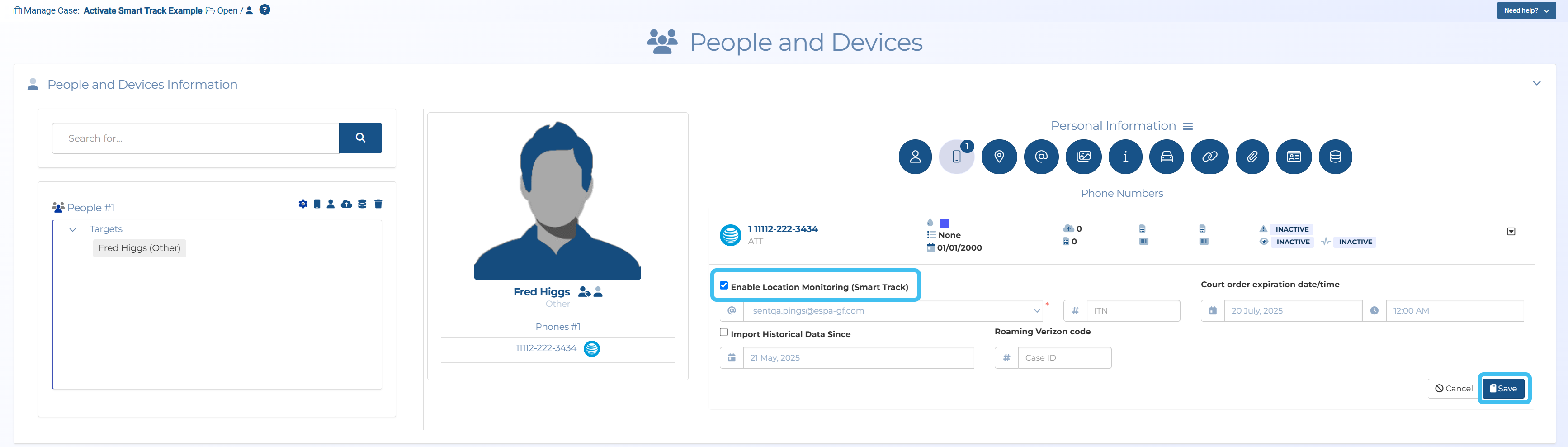Open the location pin section icon
The image size is (1568, 447).
[x=999, y=157]
